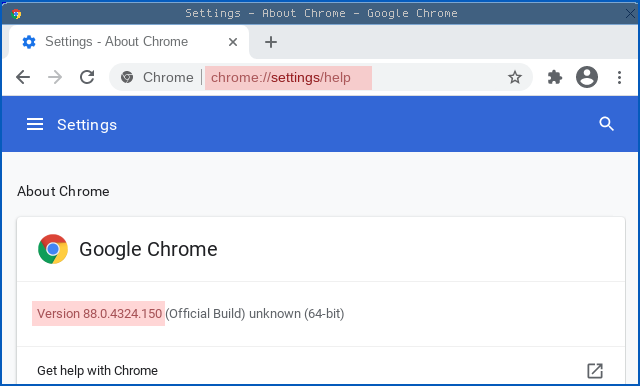Close the Google Chrome window
This screenshot has height=386, width=640.
pyautogui.click(x=630, y=13)
